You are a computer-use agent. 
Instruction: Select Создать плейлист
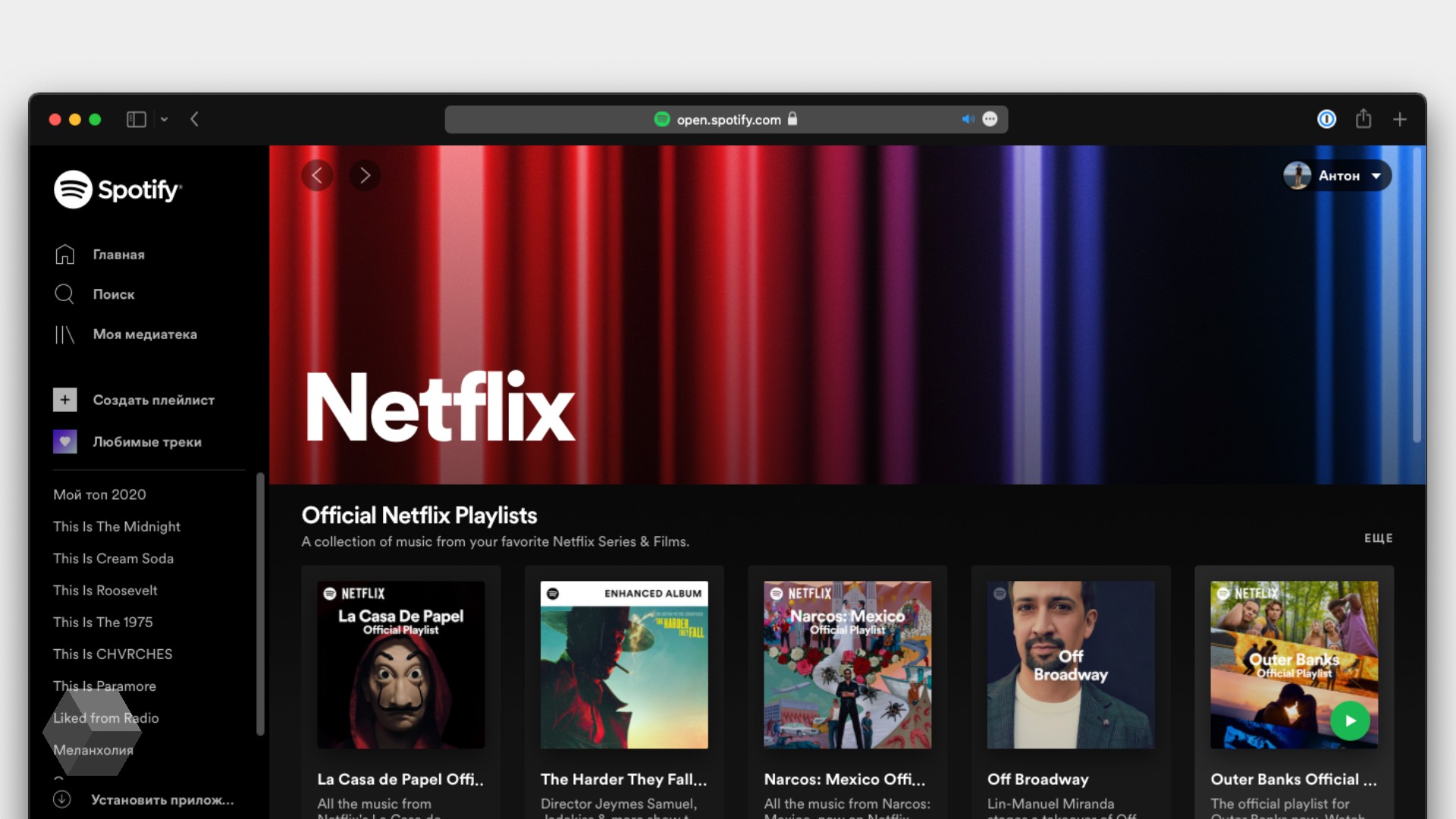[154, 400]
